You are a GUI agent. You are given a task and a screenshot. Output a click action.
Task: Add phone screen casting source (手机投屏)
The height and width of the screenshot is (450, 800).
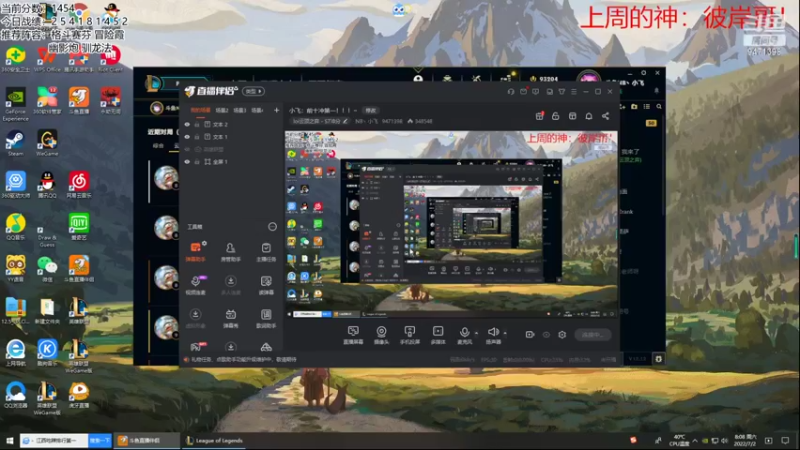410,335
